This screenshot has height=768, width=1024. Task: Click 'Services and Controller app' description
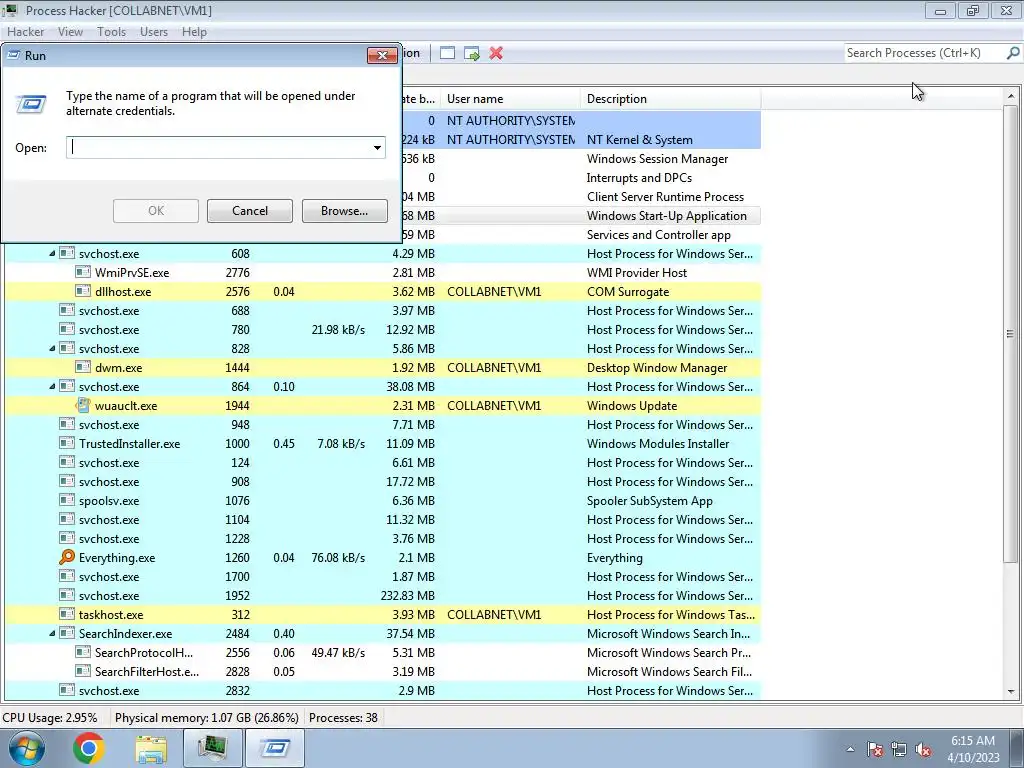(x=658, y=234)
